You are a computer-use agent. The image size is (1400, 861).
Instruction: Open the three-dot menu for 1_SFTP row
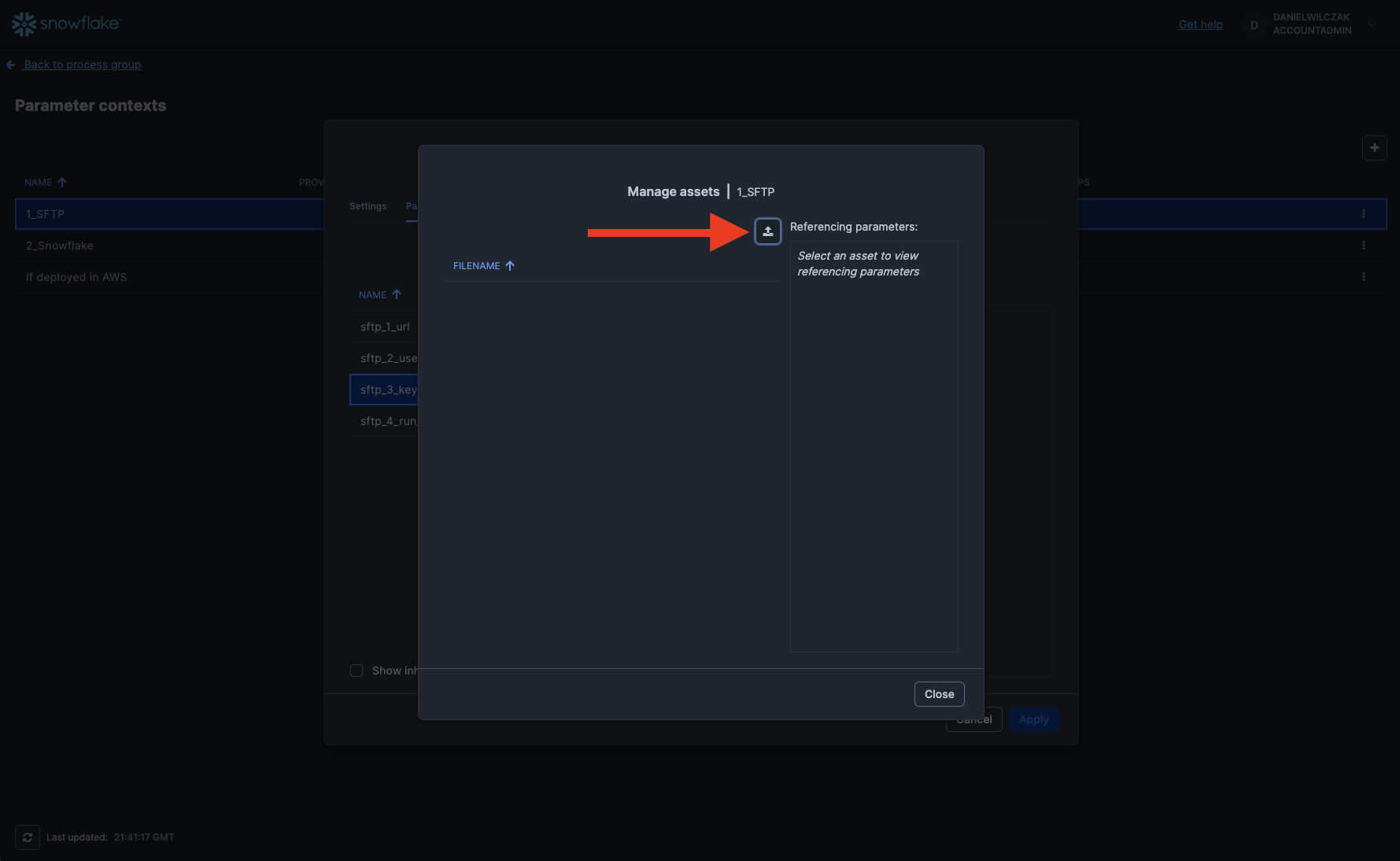1363,214
